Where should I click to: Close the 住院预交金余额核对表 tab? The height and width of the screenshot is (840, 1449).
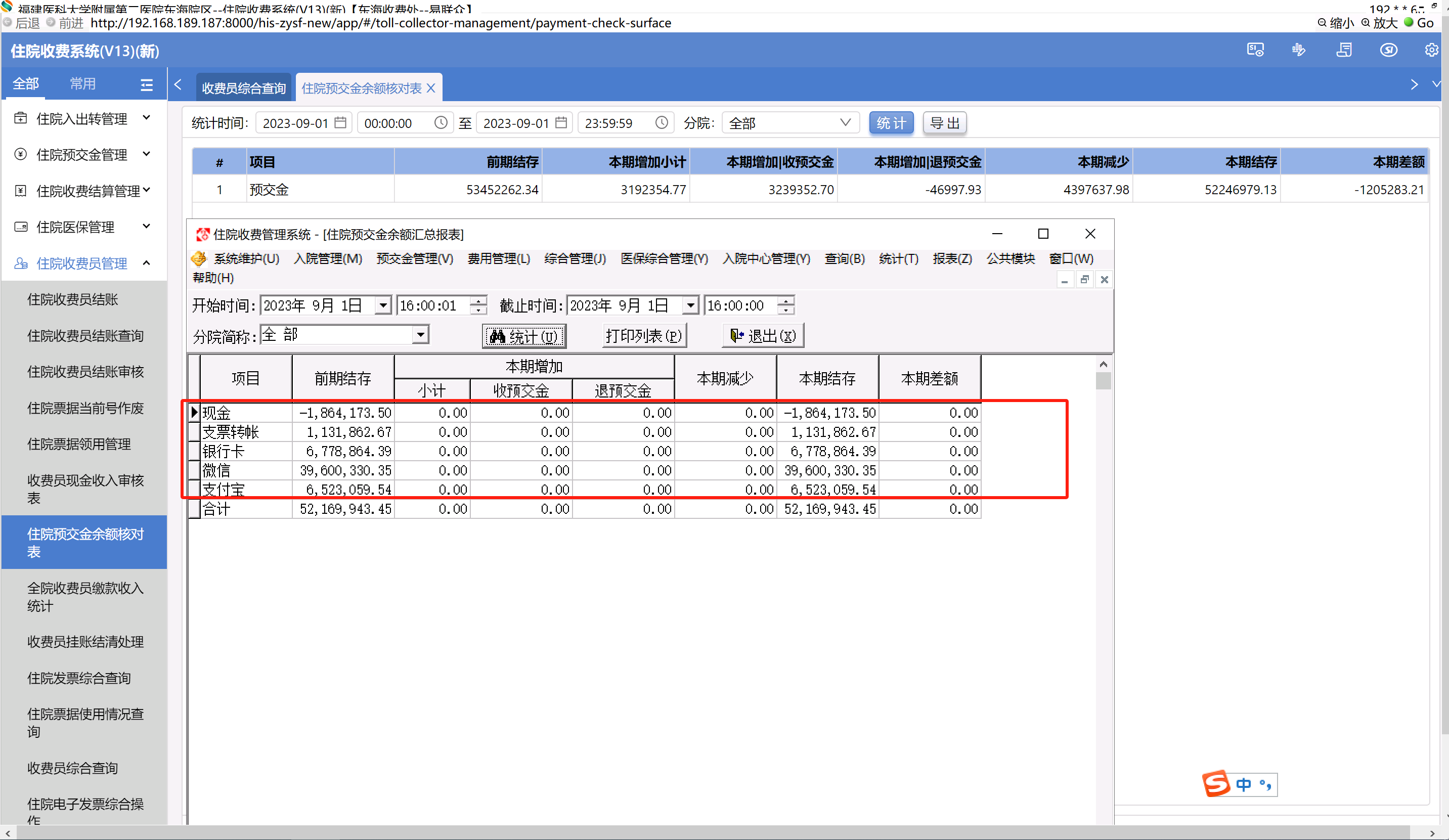(431, 88)
